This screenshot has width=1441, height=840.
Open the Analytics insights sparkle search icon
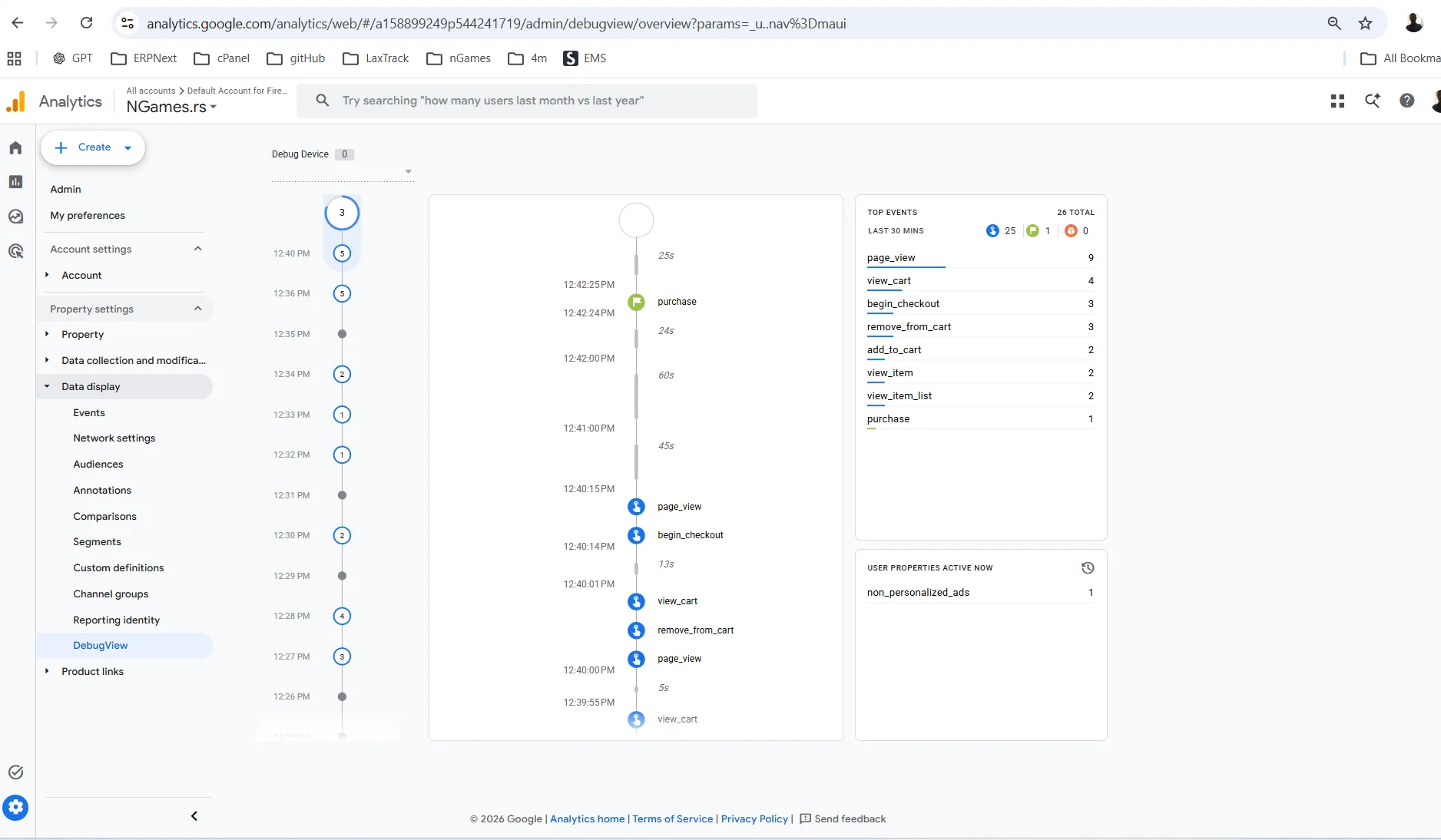point(1372,101)
